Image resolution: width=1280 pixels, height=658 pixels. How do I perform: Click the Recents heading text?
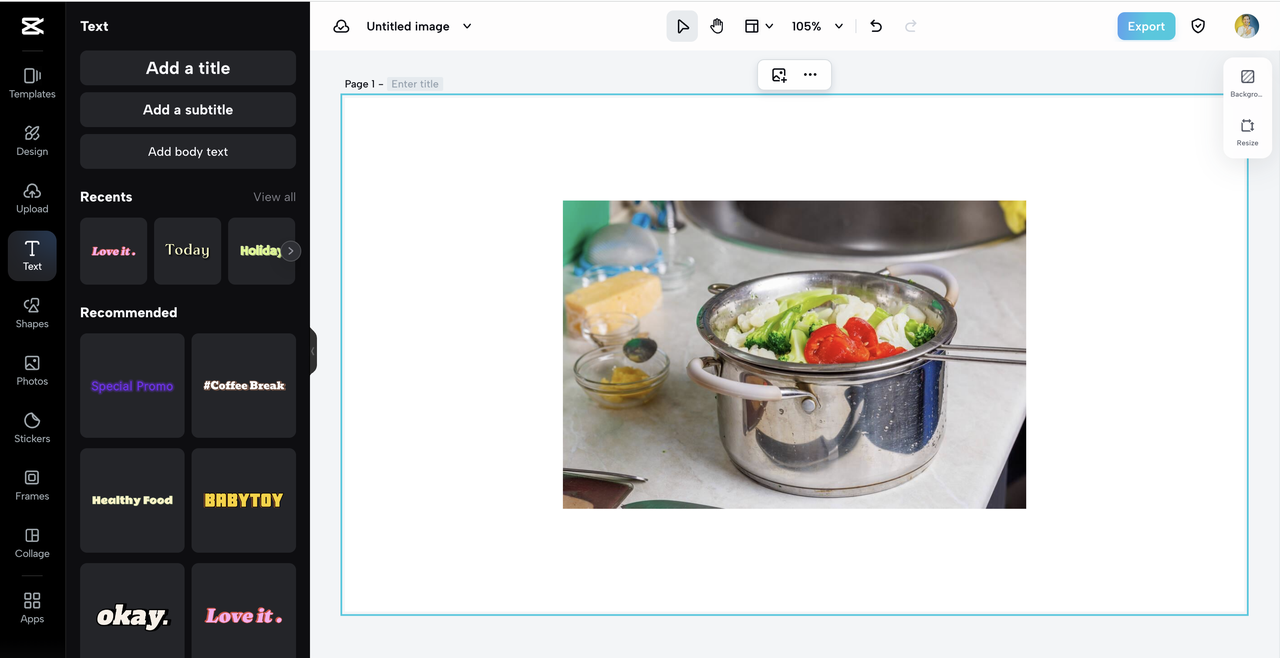106,197
